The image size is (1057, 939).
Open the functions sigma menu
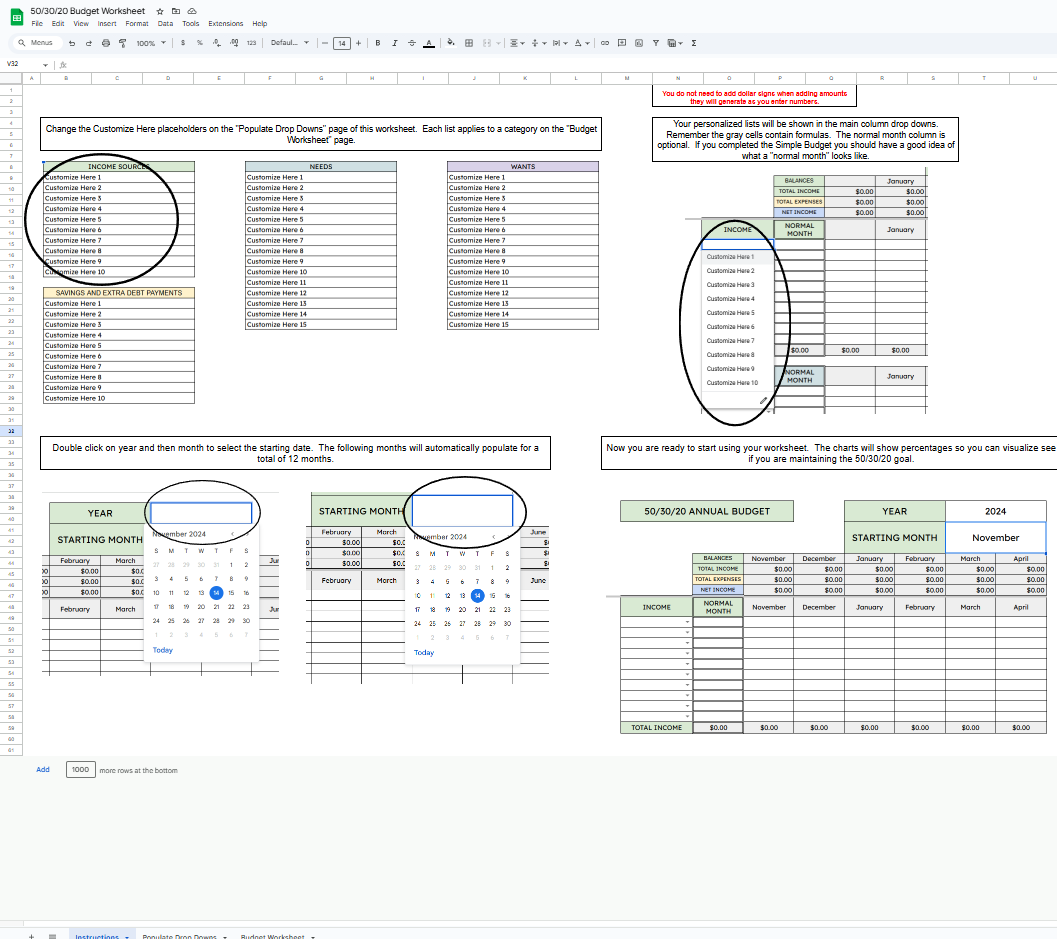click(x=694, y=43)
